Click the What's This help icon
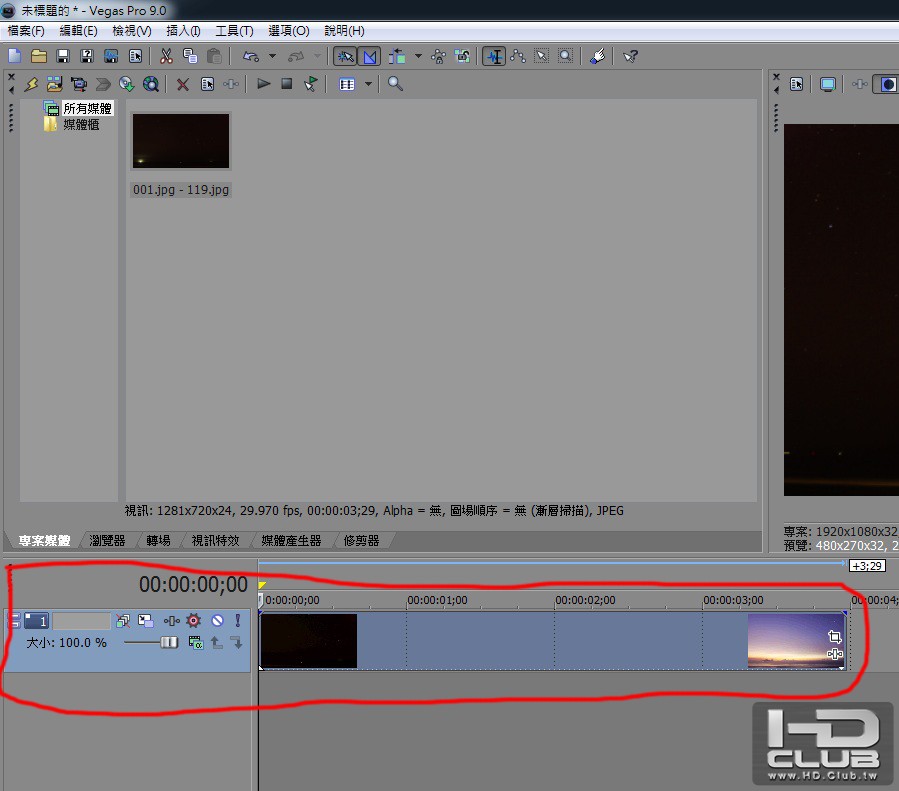The width and height of the screenshot is (899, 791). pos(630,56)
